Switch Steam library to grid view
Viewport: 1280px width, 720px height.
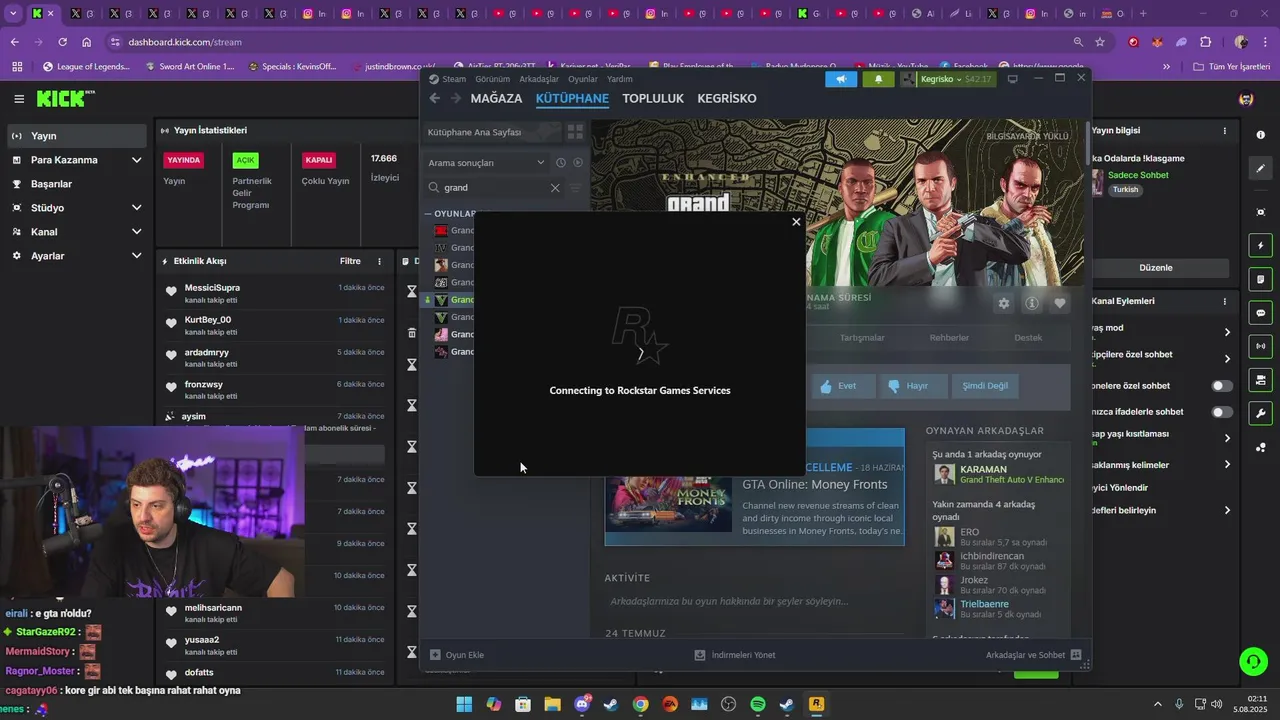pos(575,131)
